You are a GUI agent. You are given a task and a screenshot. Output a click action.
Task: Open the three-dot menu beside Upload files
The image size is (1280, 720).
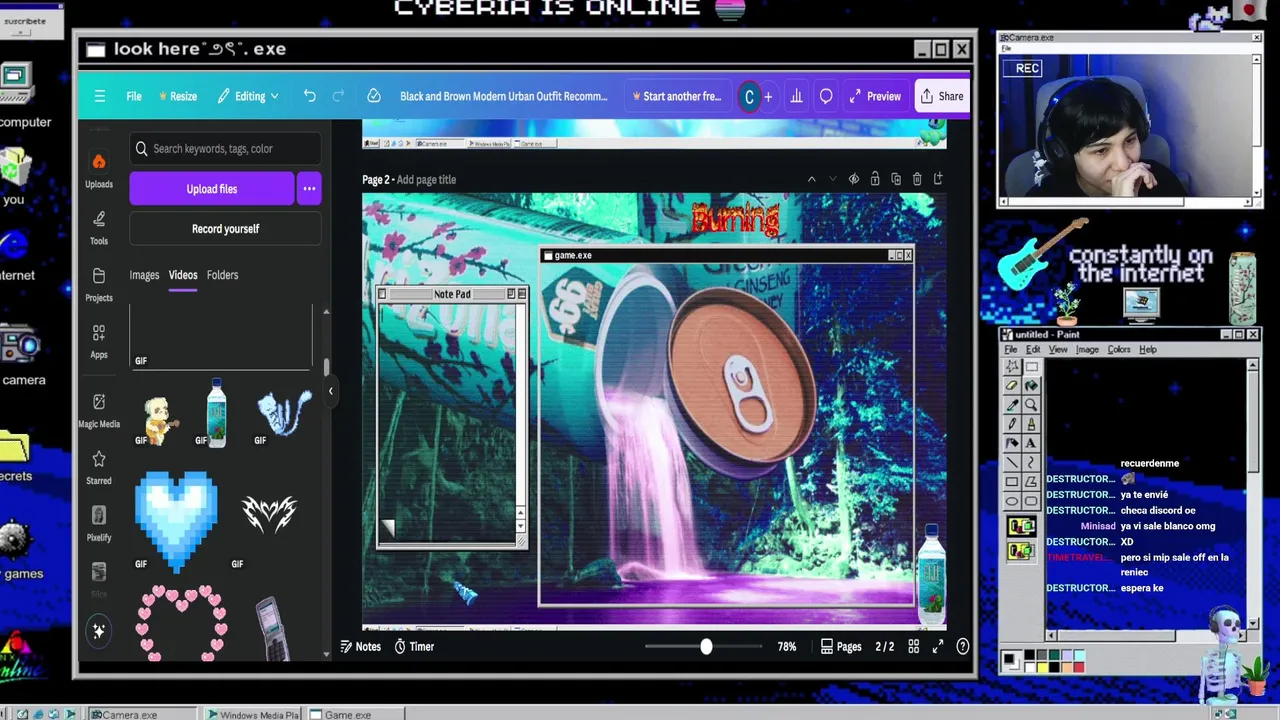tap(309, 189)
